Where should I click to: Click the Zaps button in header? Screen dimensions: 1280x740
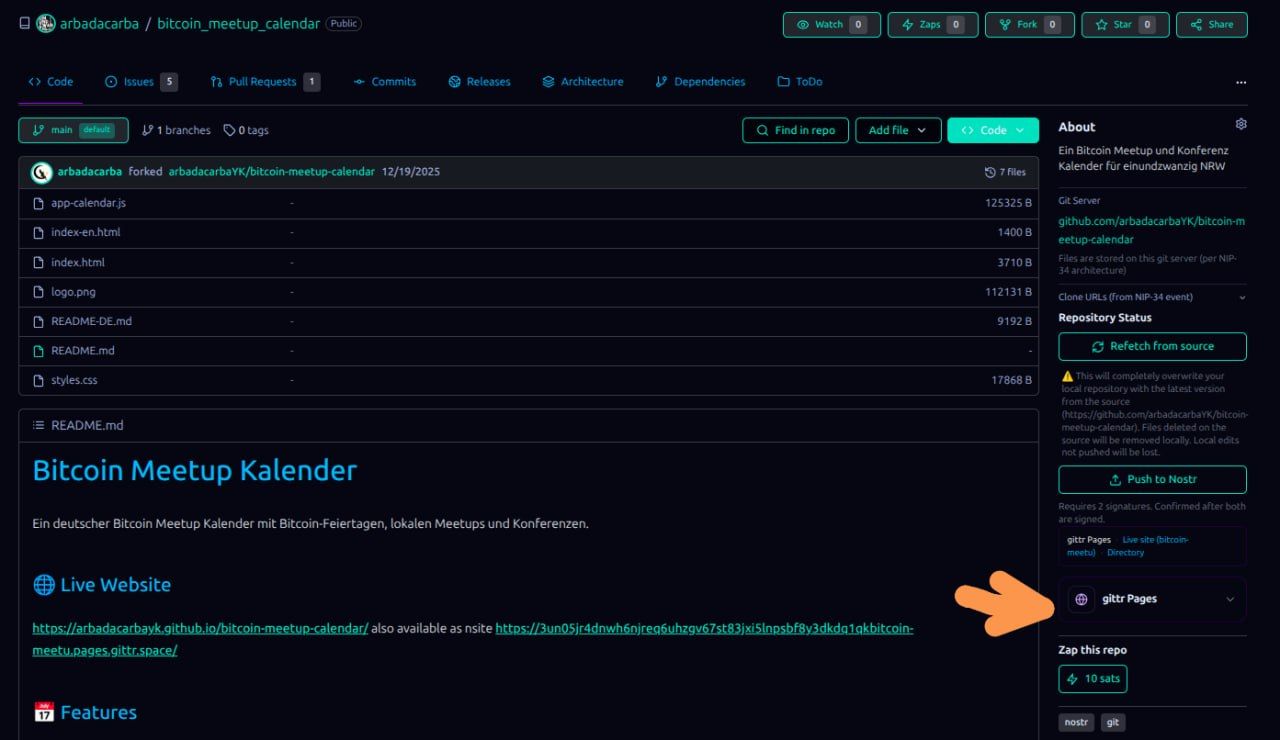pyautogui.click(x=933, y=25)
